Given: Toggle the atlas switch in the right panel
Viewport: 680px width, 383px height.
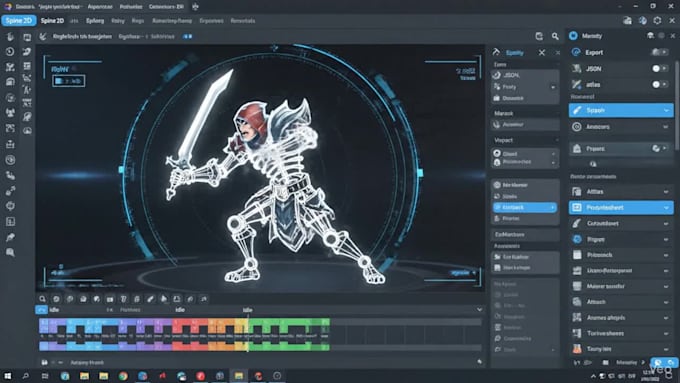Looking at the screenshot, I should pyautogui.click(x=660, y=84).
